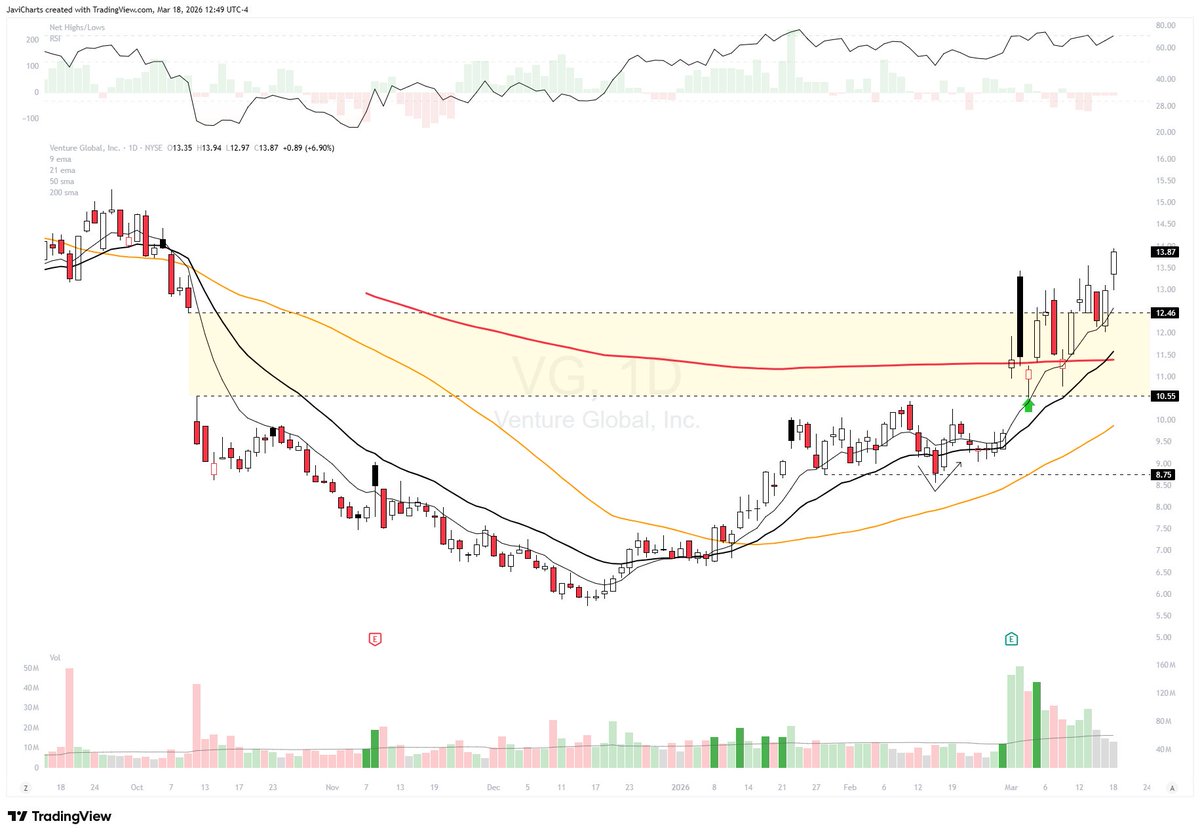
Task: Select the 50 sma indicator legend
Action: pyautogui.click(x=61, y=181)
